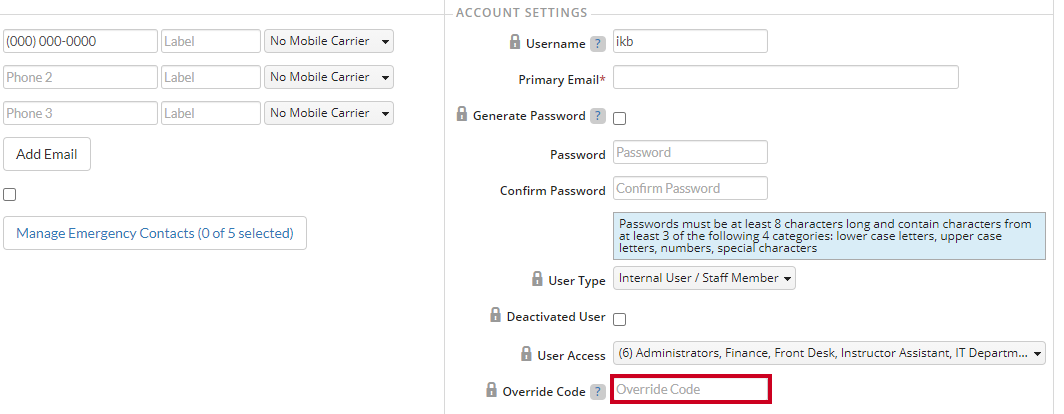Check the Deactivated User checkbox
The height and width of the screenshot is (414, 1064).
tap(620, 320)
